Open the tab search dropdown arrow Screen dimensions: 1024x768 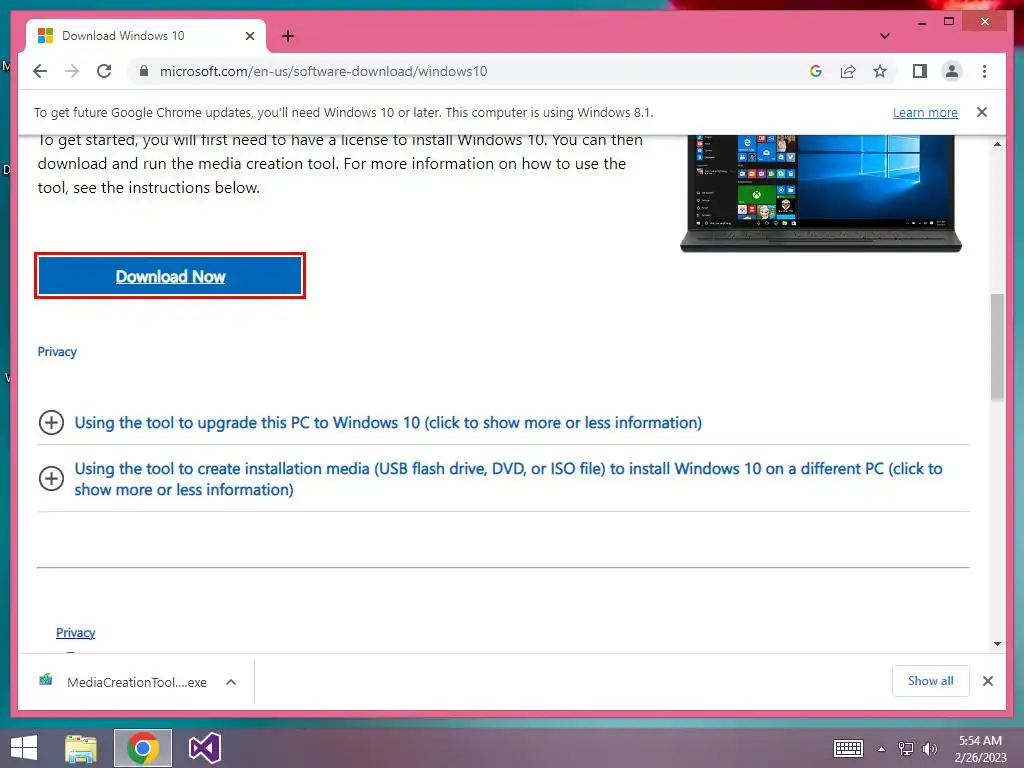[x=884, y=36]
